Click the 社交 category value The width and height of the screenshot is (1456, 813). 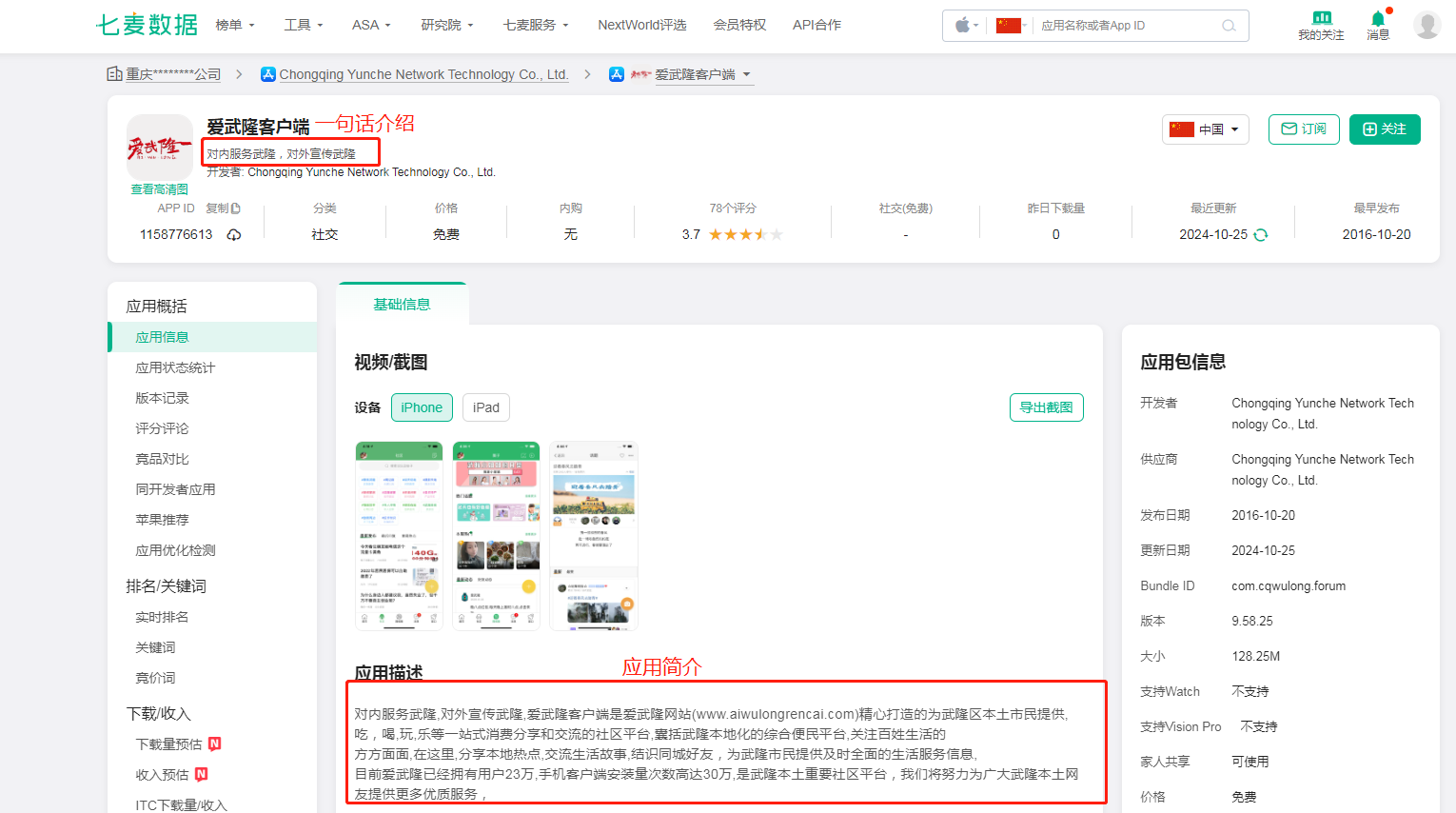point(325,234)
